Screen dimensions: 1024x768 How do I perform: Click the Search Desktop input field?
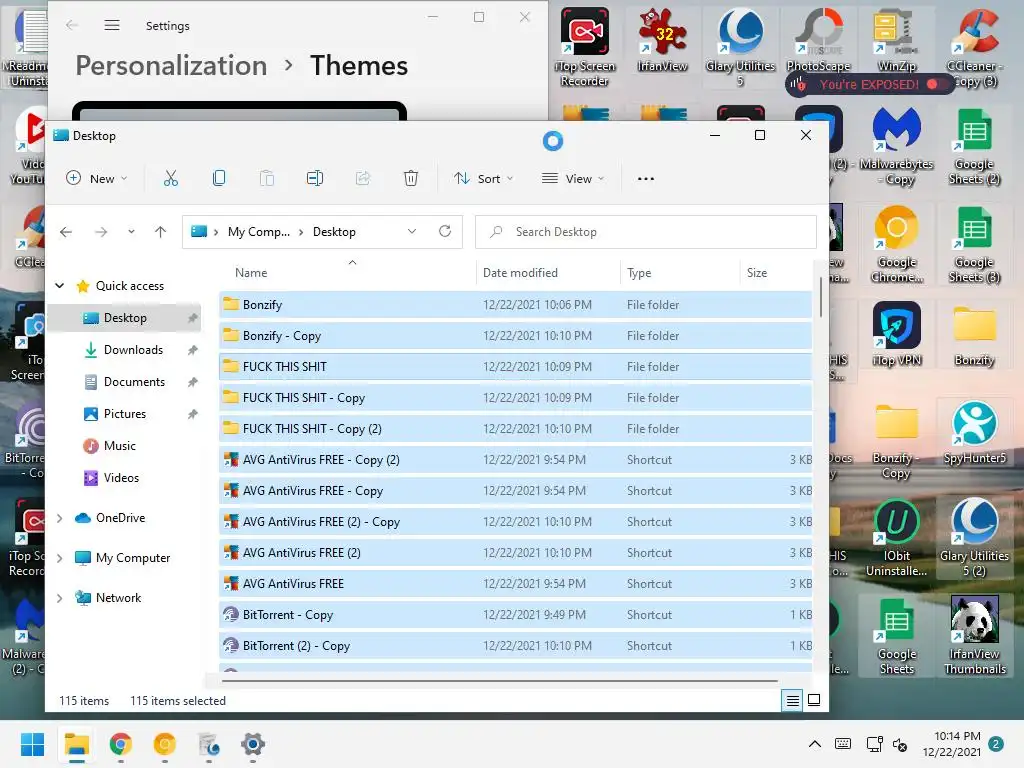645,232
